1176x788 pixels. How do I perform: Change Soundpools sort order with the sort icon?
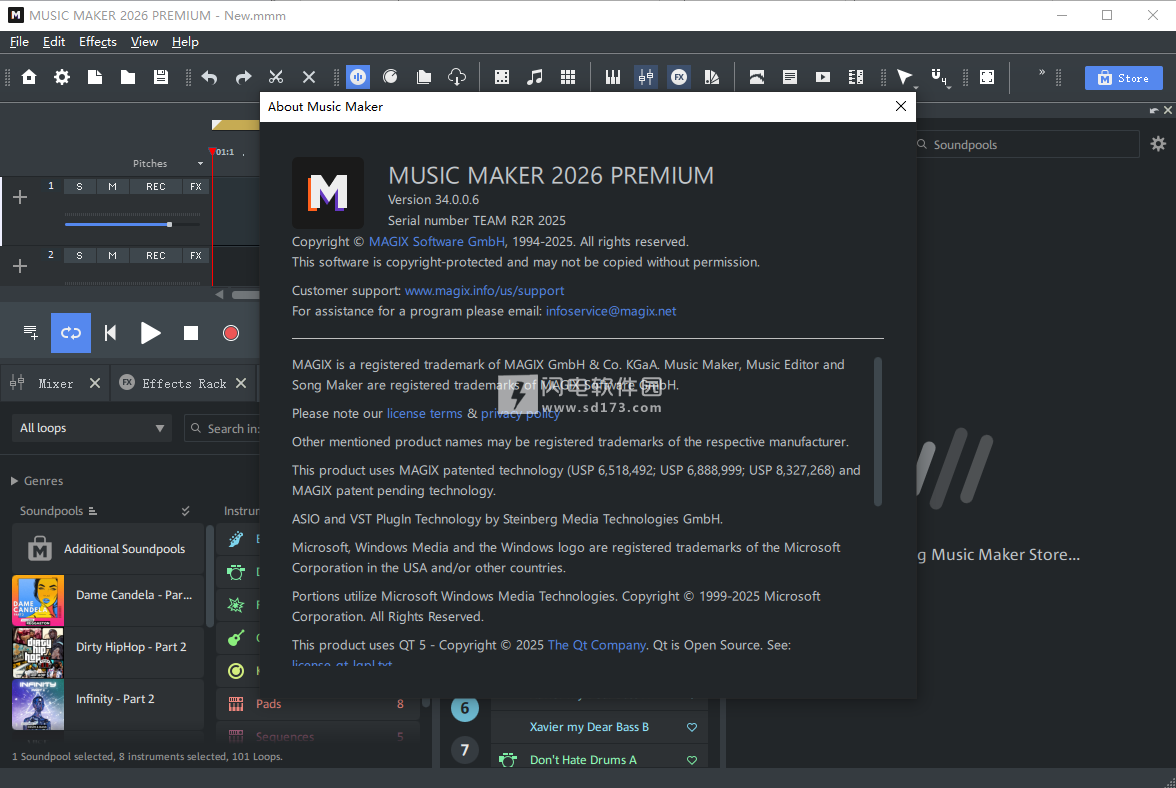pos(93,511)
